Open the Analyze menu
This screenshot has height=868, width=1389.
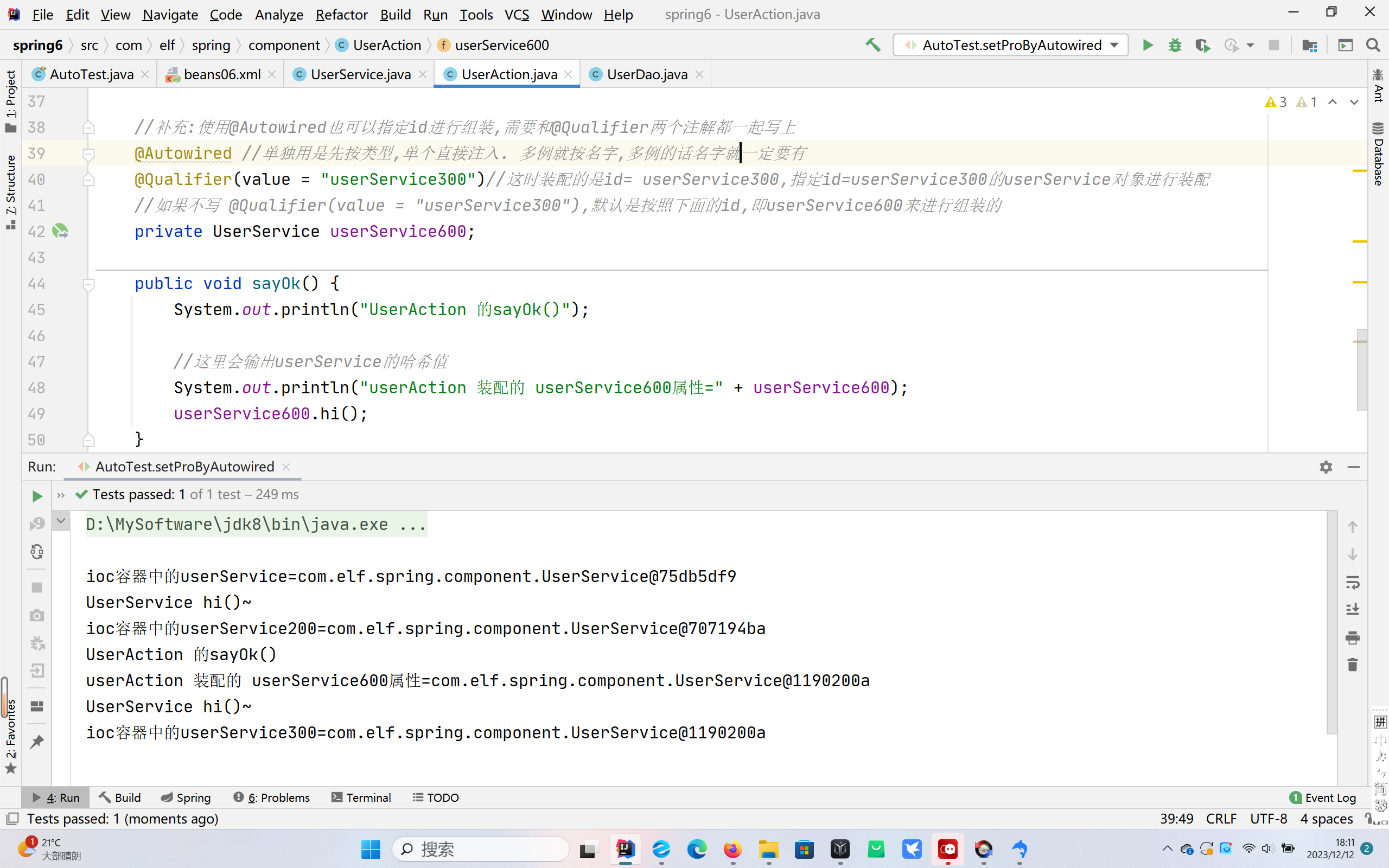point(279,14)
